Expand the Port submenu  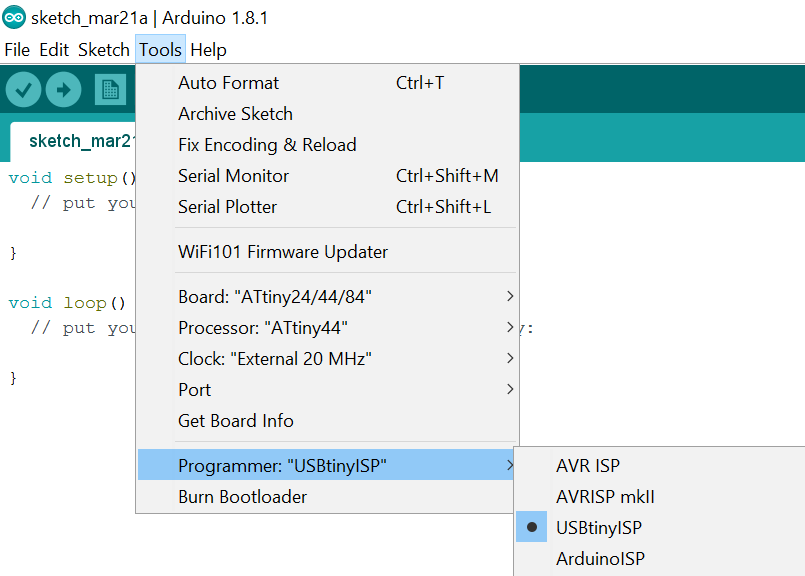click(327, 390)
